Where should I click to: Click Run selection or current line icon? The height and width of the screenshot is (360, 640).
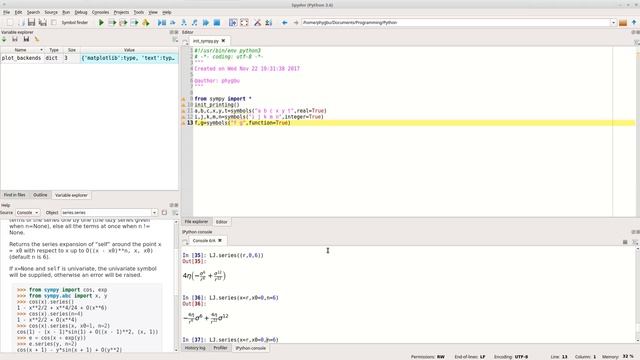click(x=134, y=23)
